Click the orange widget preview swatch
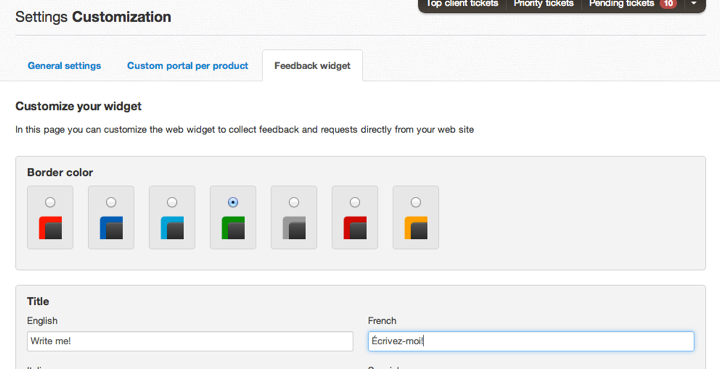The height and width of the screenshot is (369, 720). point(416,228)
